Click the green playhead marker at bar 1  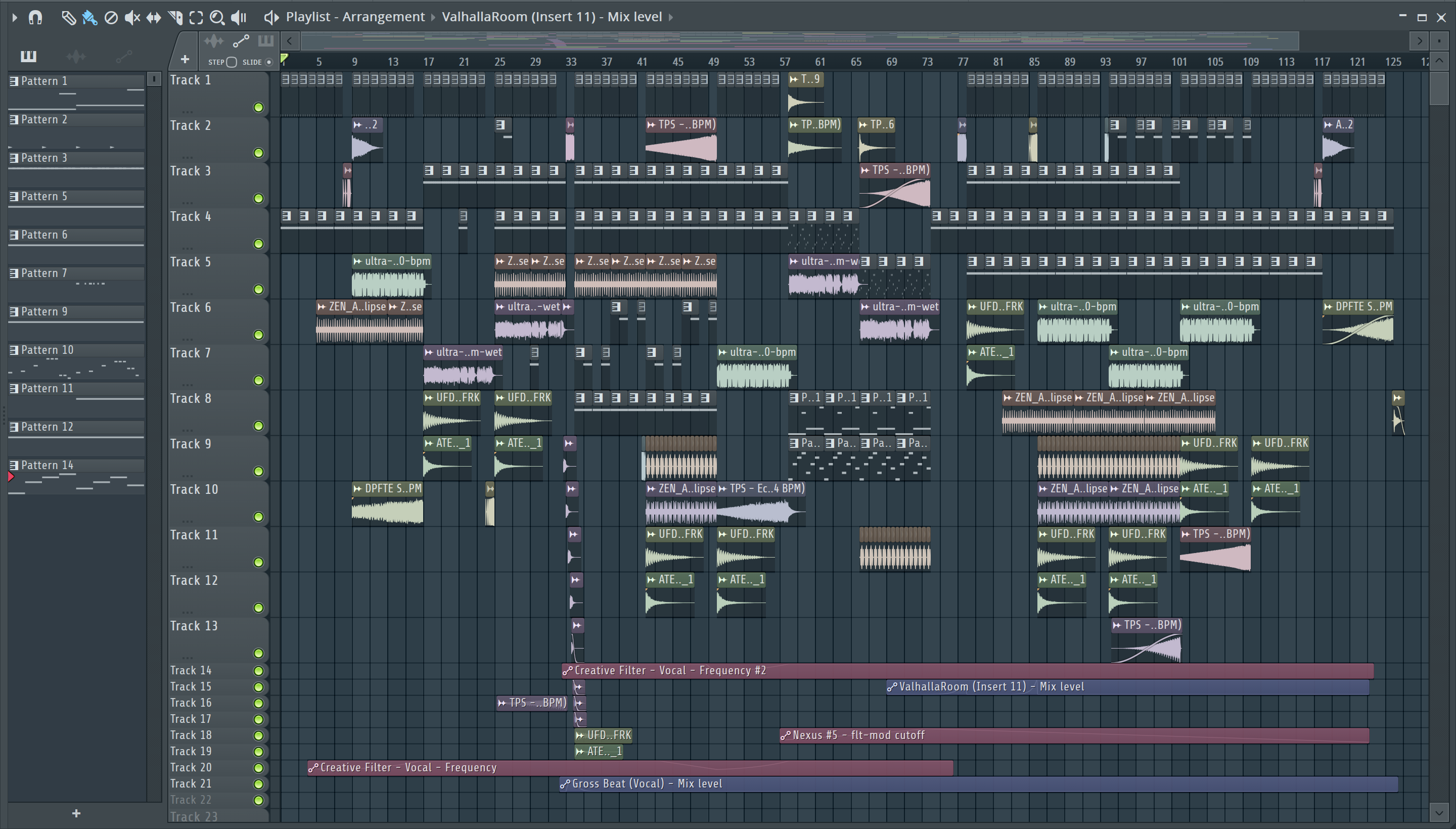(284, 58)
